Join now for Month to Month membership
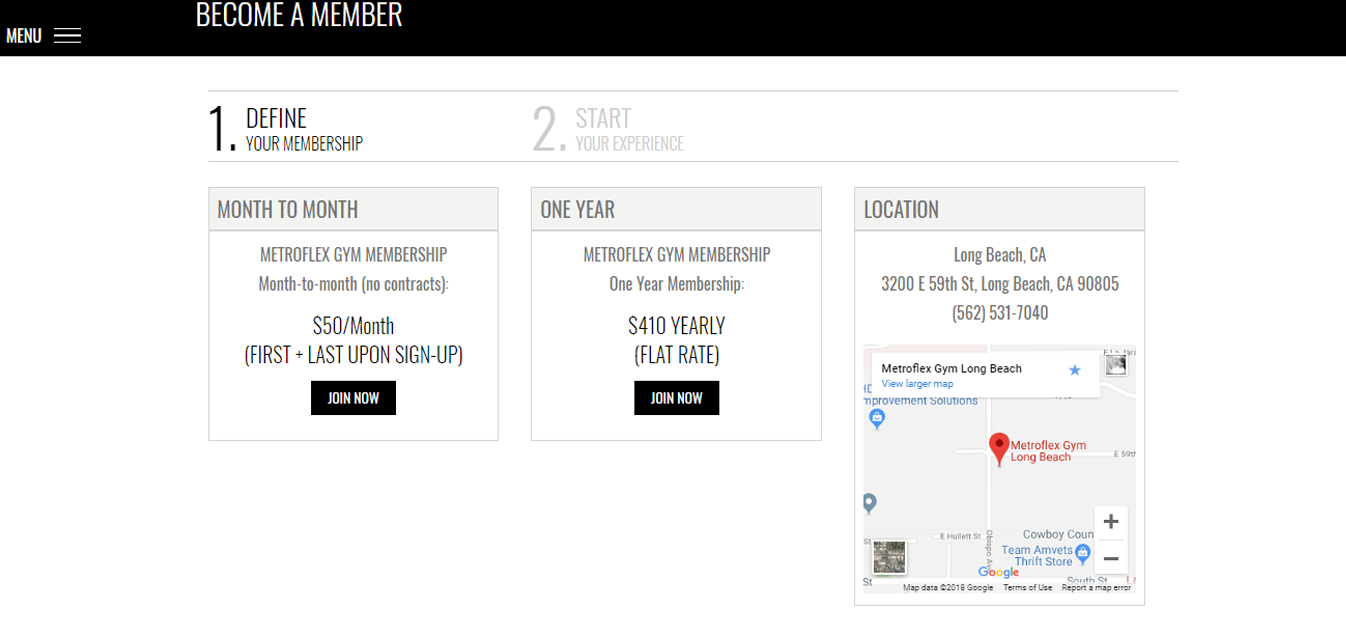This screenshot has width=1346, height=619. tap(353, 398)
